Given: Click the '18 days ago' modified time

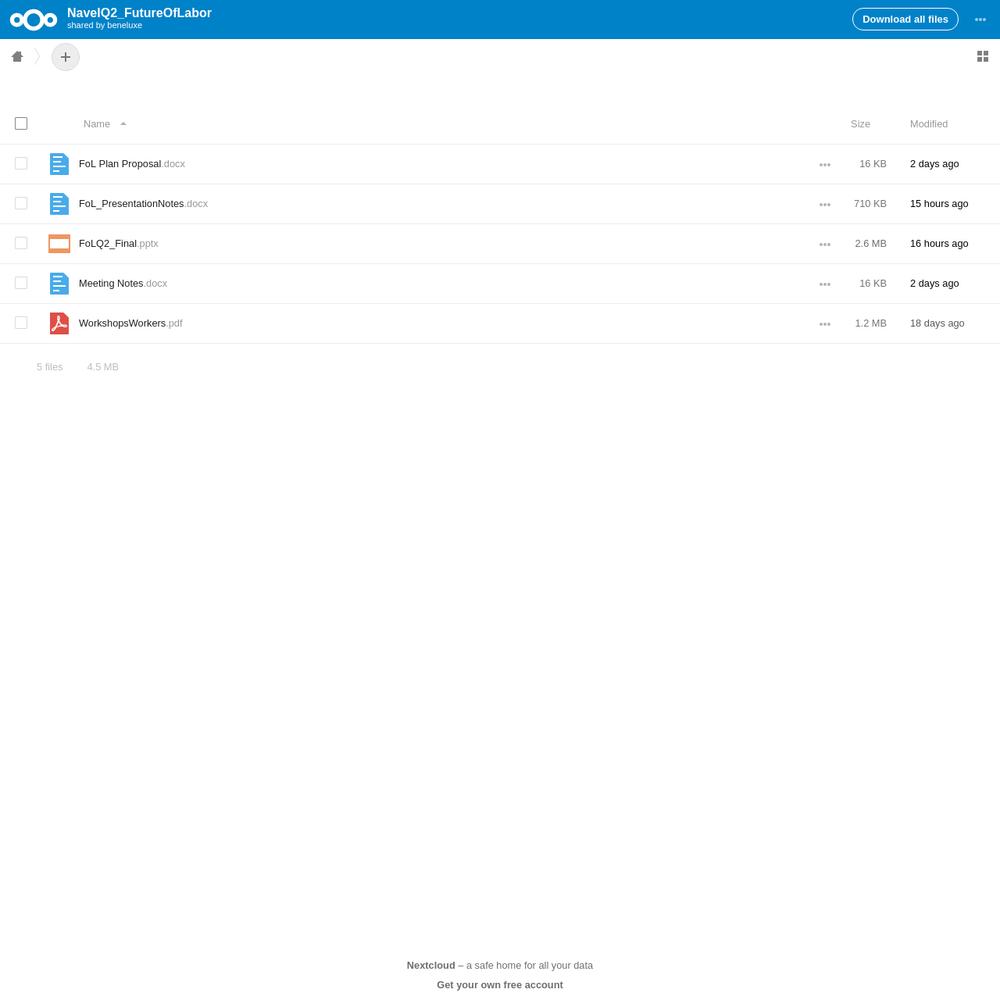Looking at the screenshot, I should (937, 323).
